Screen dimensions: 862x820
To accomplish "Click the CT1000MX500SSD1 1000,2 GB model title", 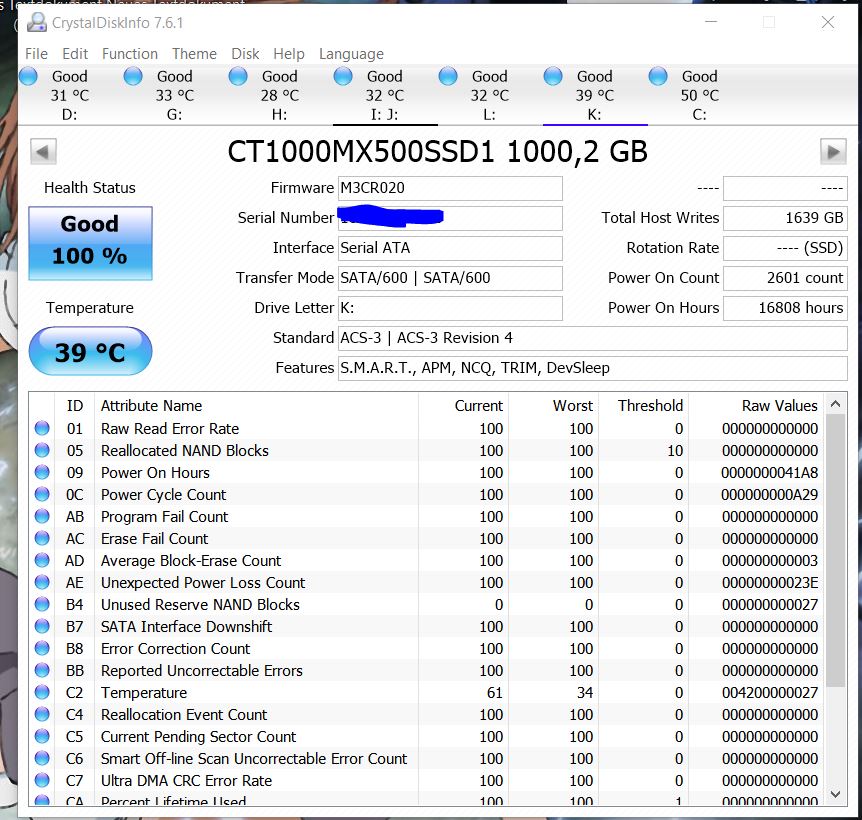I will [x=438, y=152].
